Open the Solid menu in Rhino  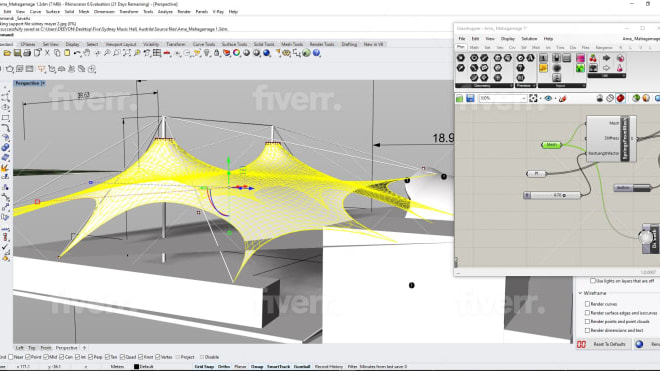[69, 12]
